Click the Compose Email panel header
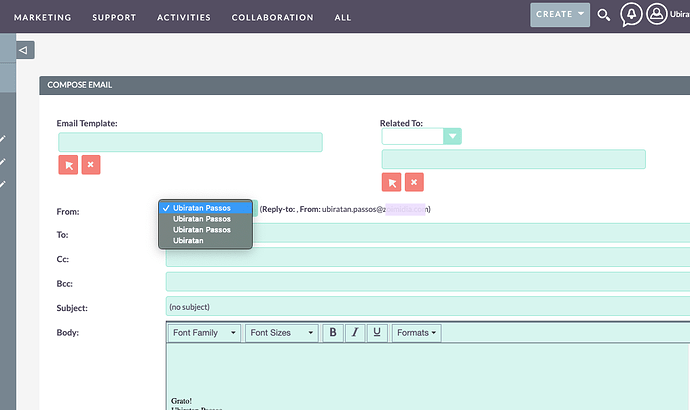 tap(364, 85)
